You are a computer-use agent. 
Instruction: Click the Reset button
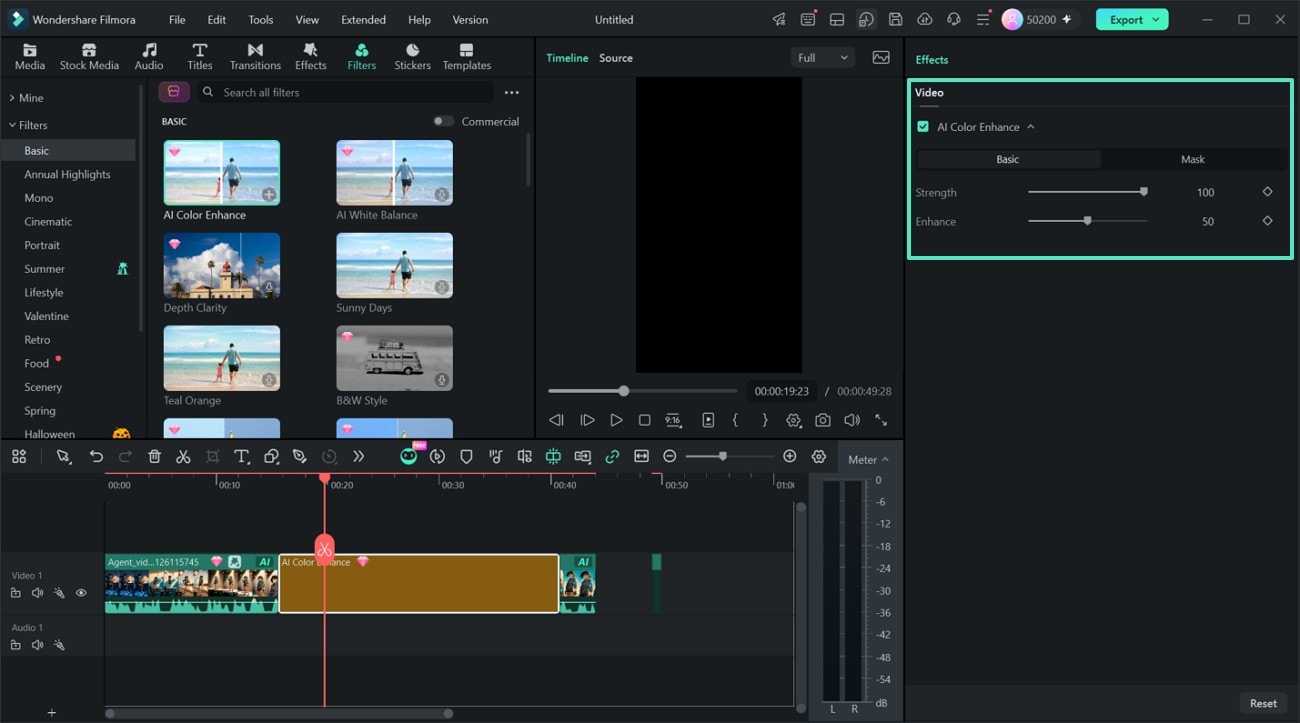(1263, 703)
